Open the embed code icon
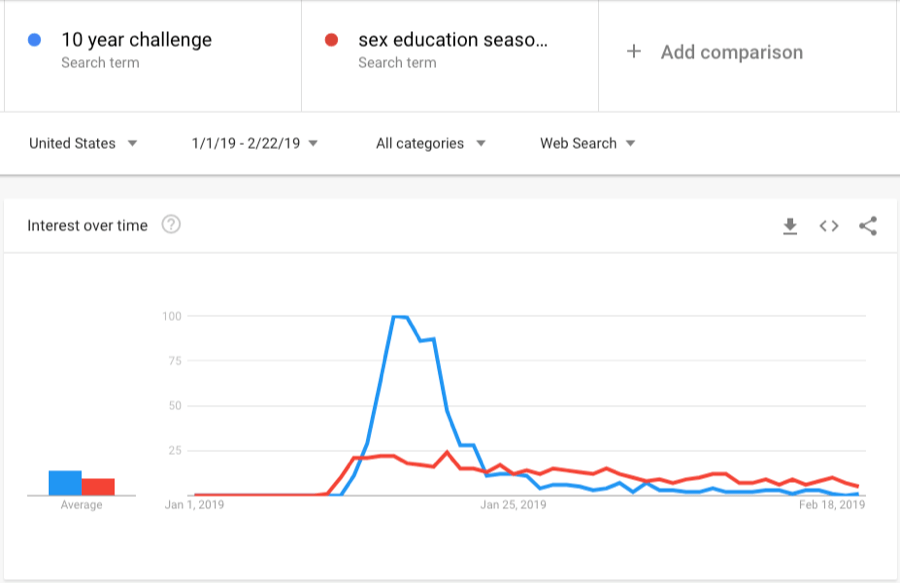The height and width of the screenshot is (583, 900). coord(829,226)
